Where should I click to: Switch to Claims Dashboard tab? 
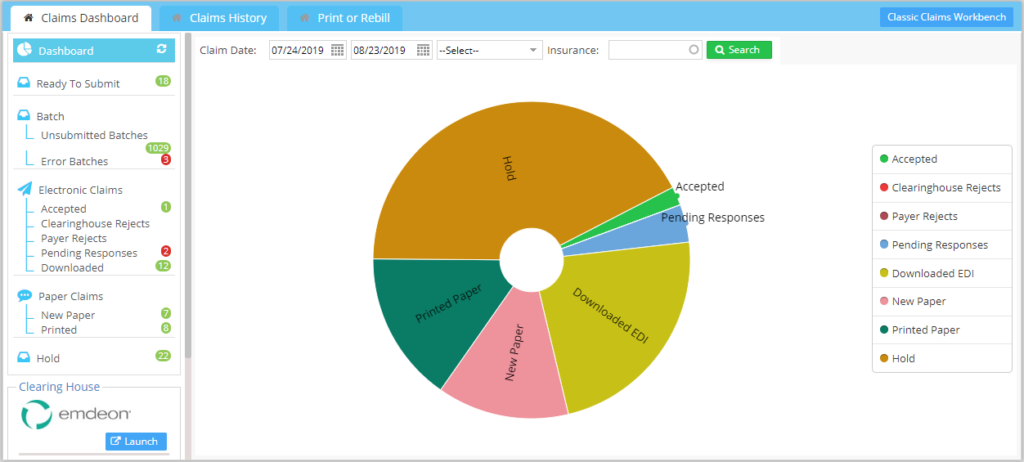tap(82, 18)
